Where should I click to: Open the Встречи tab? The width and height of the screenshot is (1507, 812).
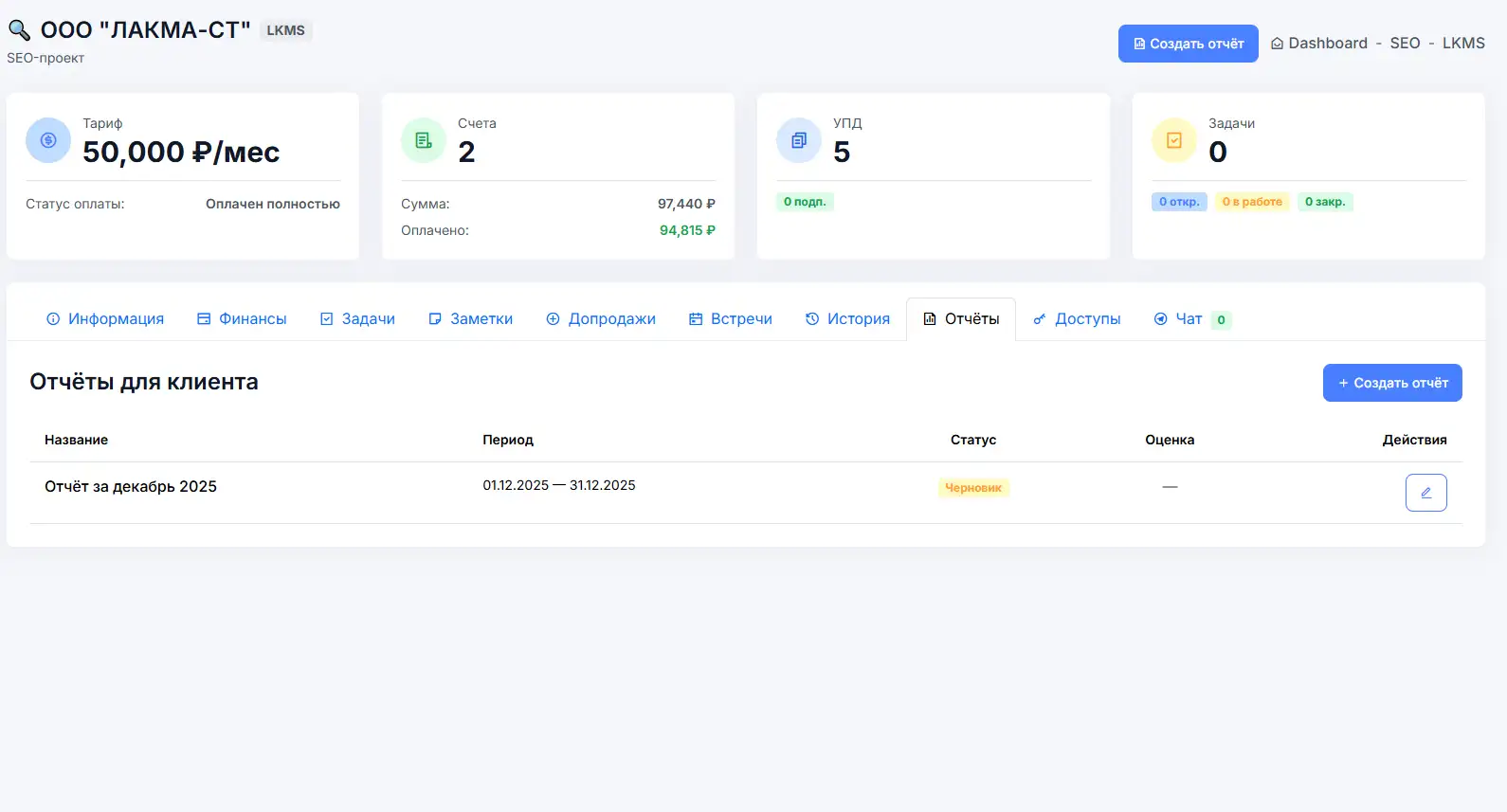pos(730,319)
